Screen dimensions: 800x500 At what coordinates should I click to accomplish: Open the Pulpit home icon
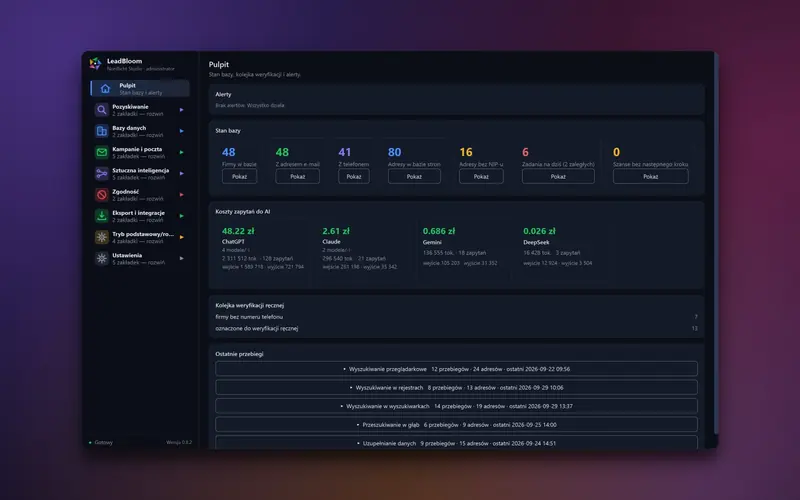point(105,89)
